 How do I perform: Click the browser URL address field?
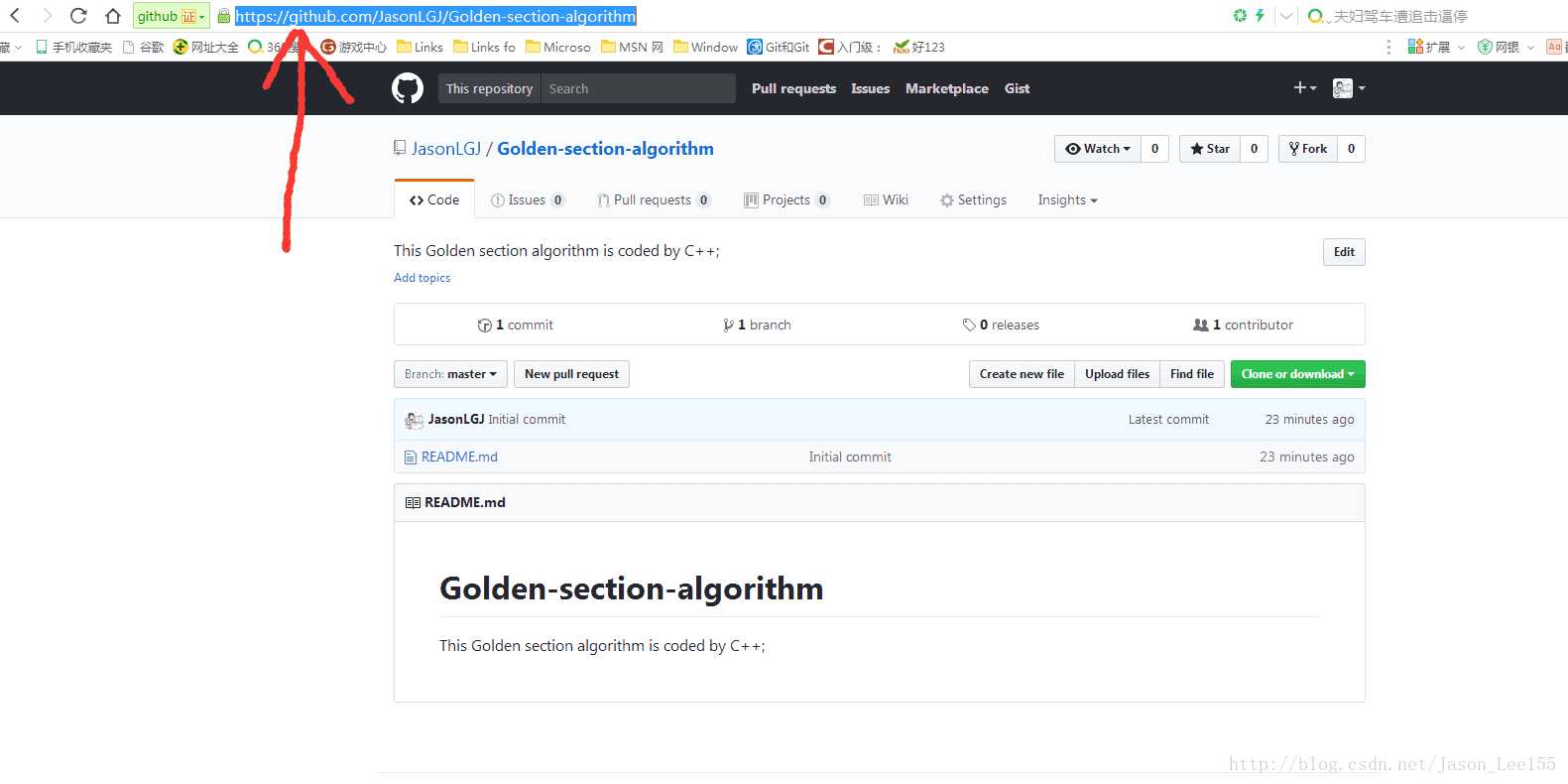coord(435,16)
